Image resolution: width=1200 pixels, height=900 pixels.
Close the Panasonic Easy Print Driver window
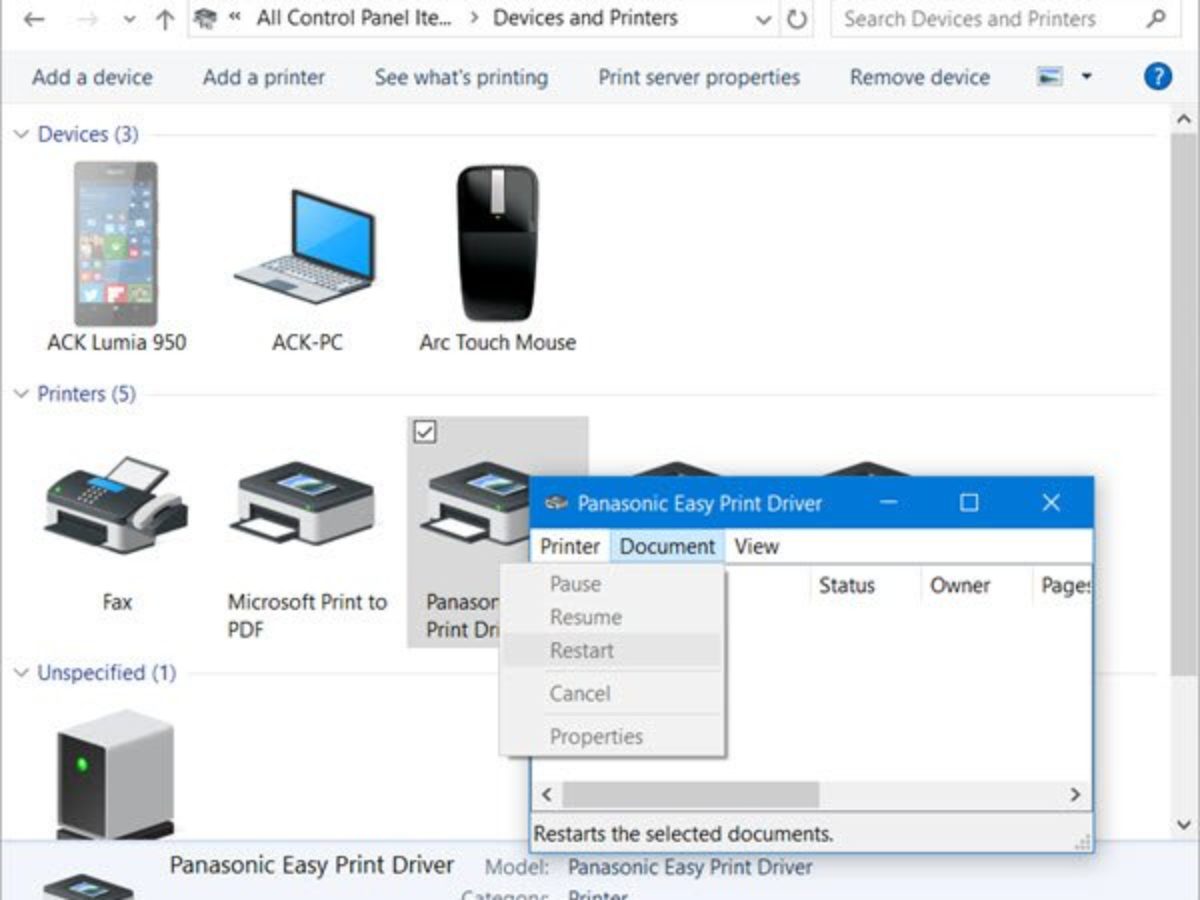point(1051,503)
